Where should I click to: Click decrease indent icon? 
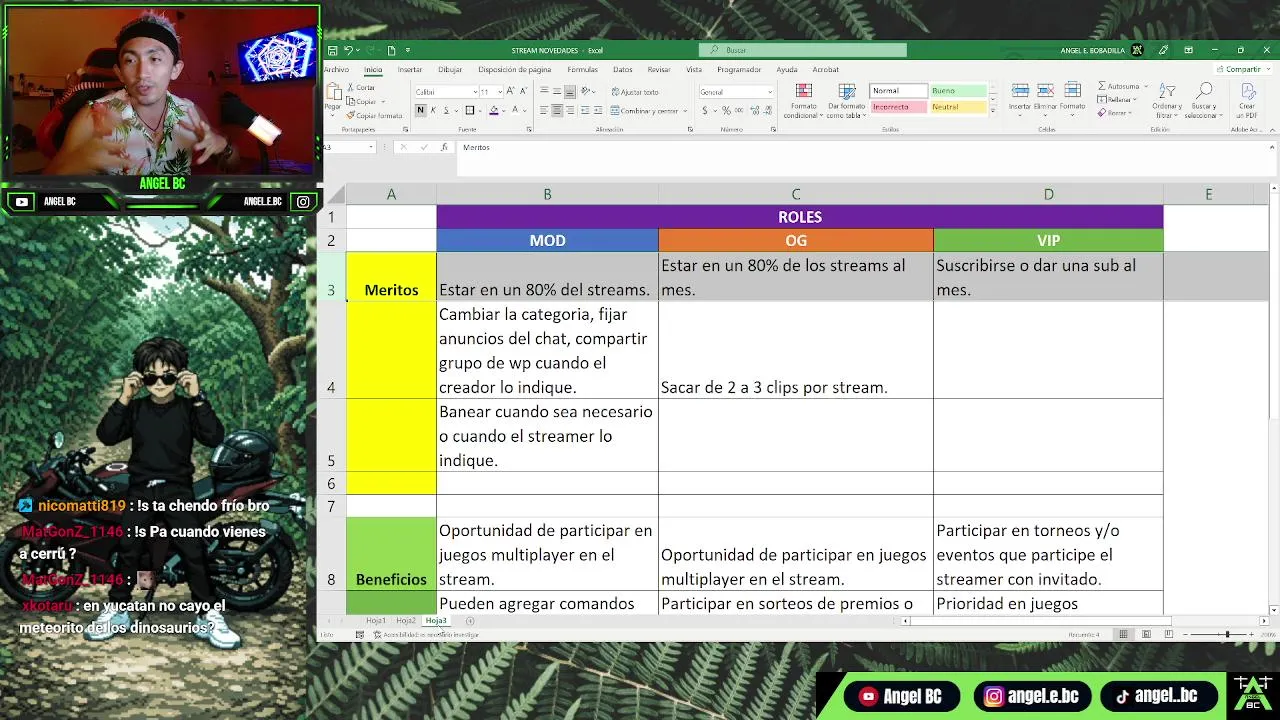tap(585, 110)
